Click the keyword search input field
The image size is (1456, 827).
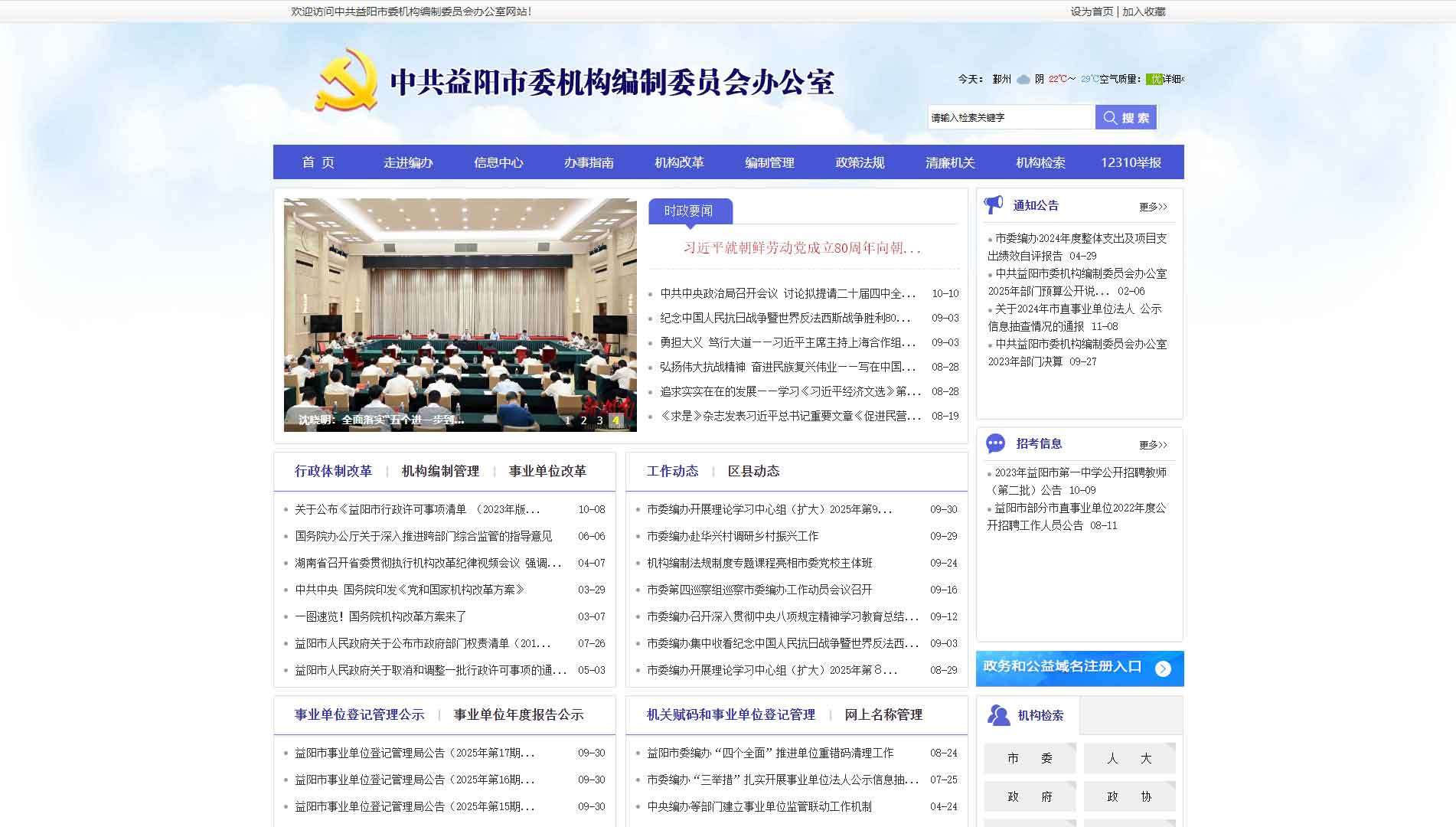(x=1011, y=117)
